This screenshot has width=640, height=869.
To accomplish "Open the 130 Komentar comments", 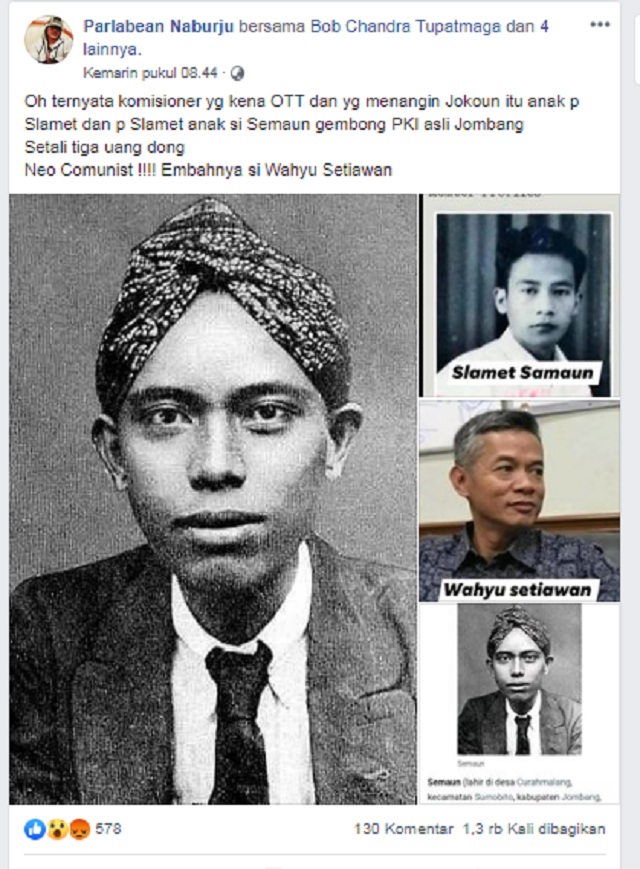I will pos(403,829).
